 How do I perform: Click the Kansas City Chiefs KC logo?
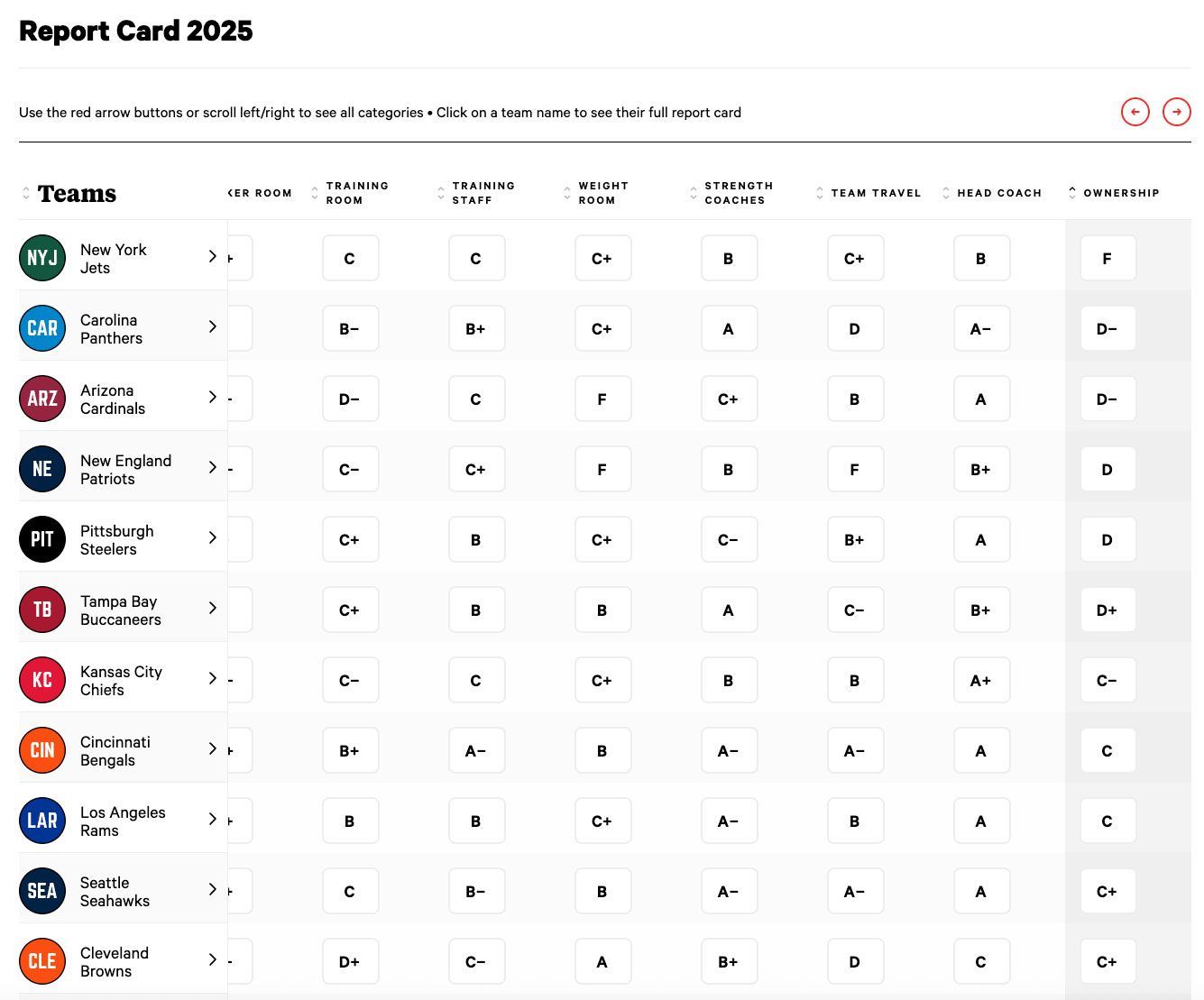coord(42,680)
